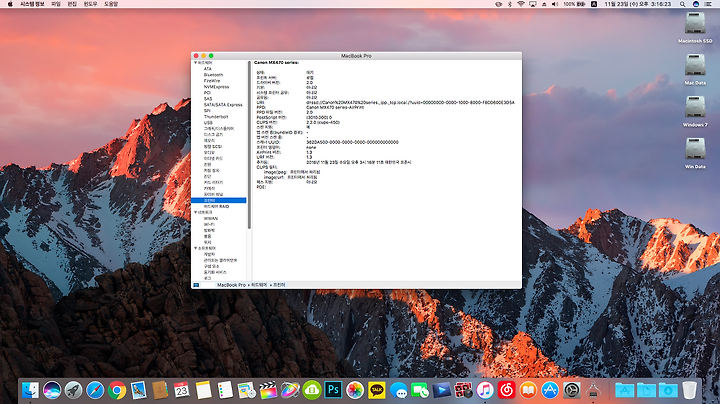Select Windows 7 drive on desktop

695,111
